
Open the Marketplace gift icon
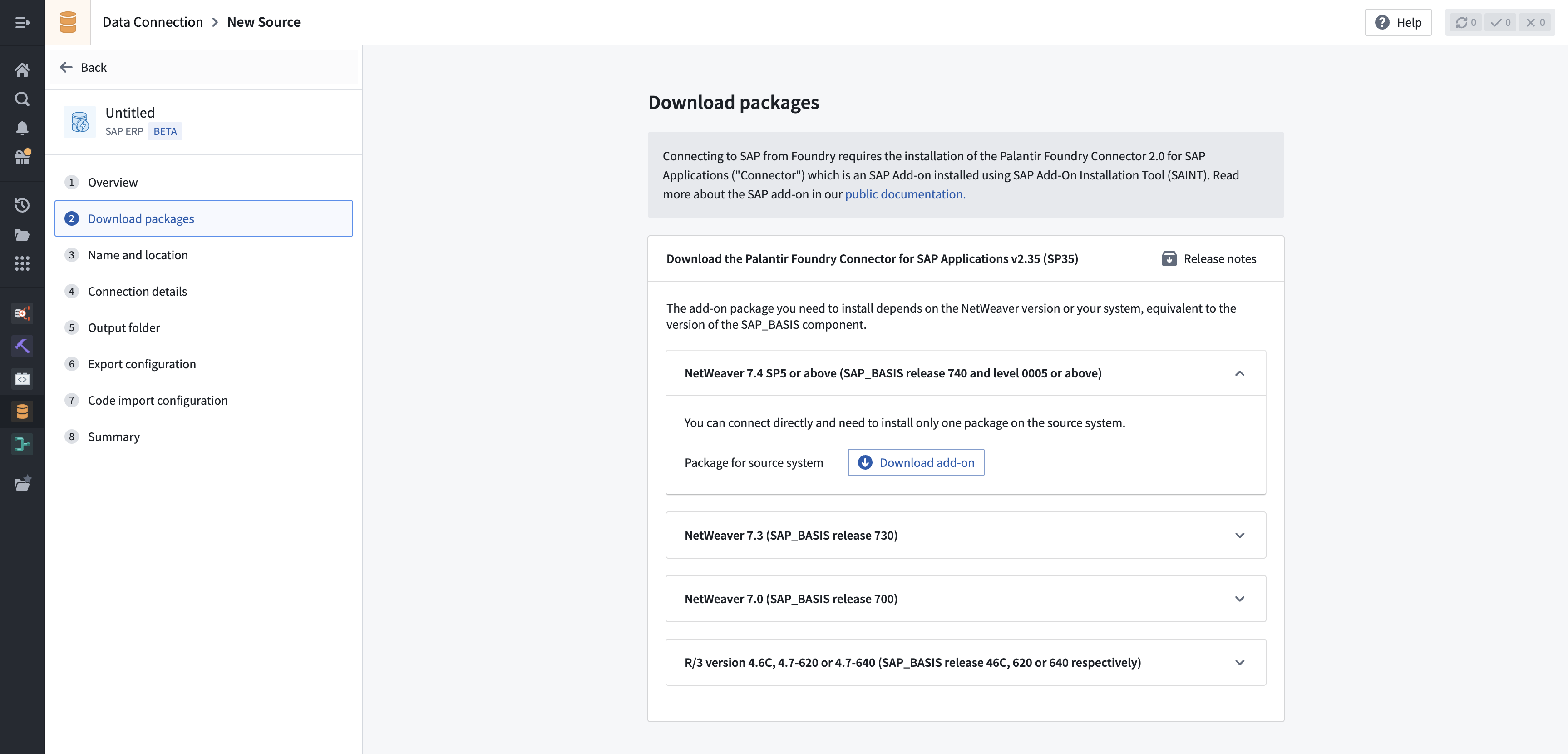click(23, 157)
